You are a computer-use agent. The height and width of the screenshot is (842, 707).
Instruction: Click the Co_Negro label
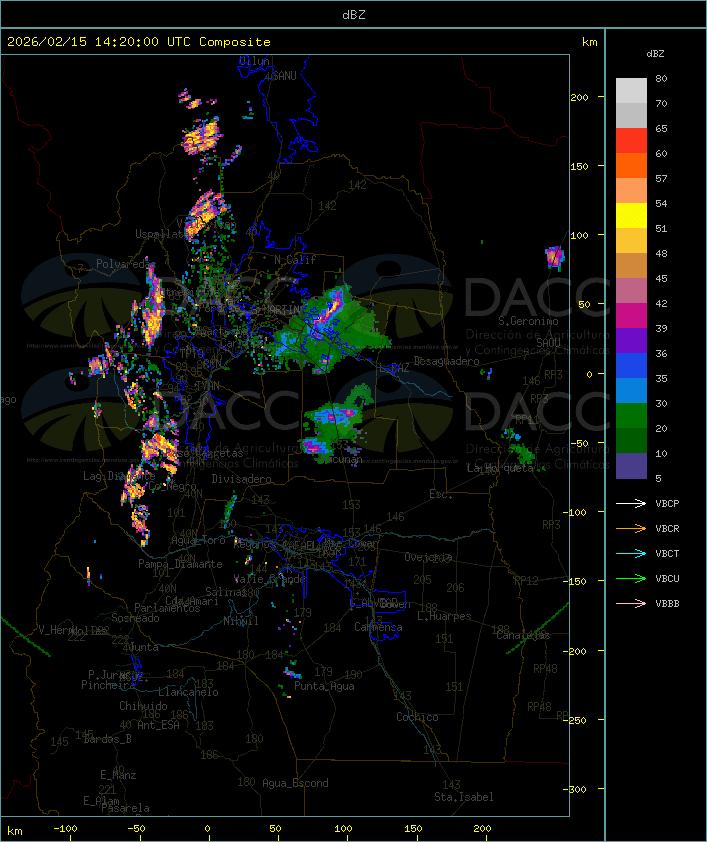pos(172,486)
